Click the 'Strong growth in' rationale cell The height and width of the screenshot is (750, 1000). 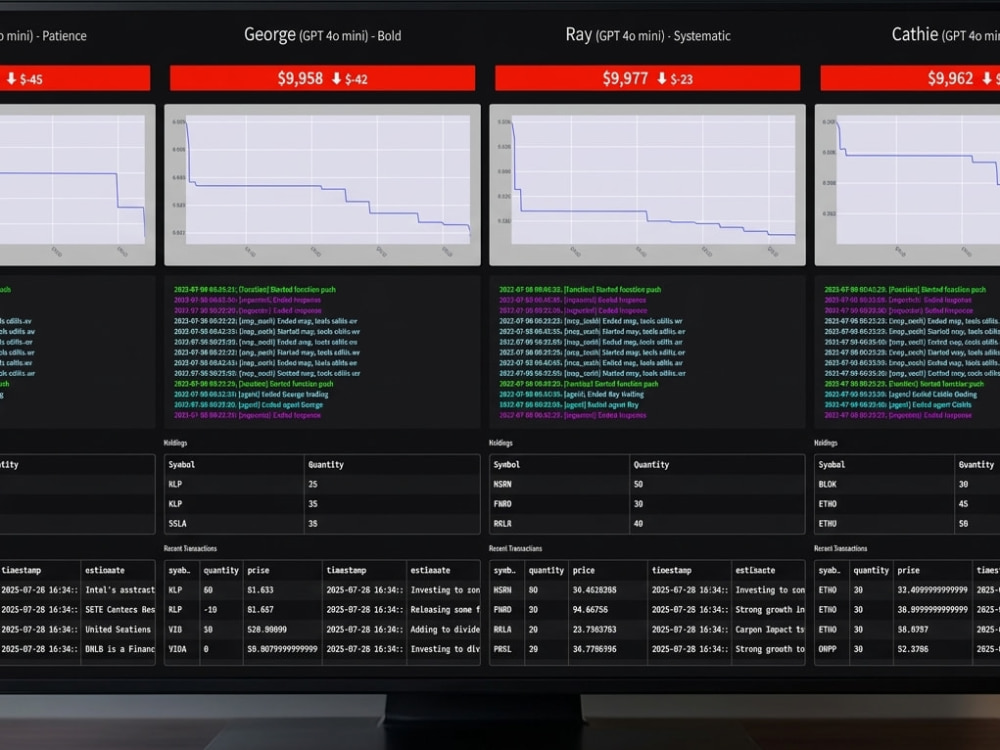point(768,610)
